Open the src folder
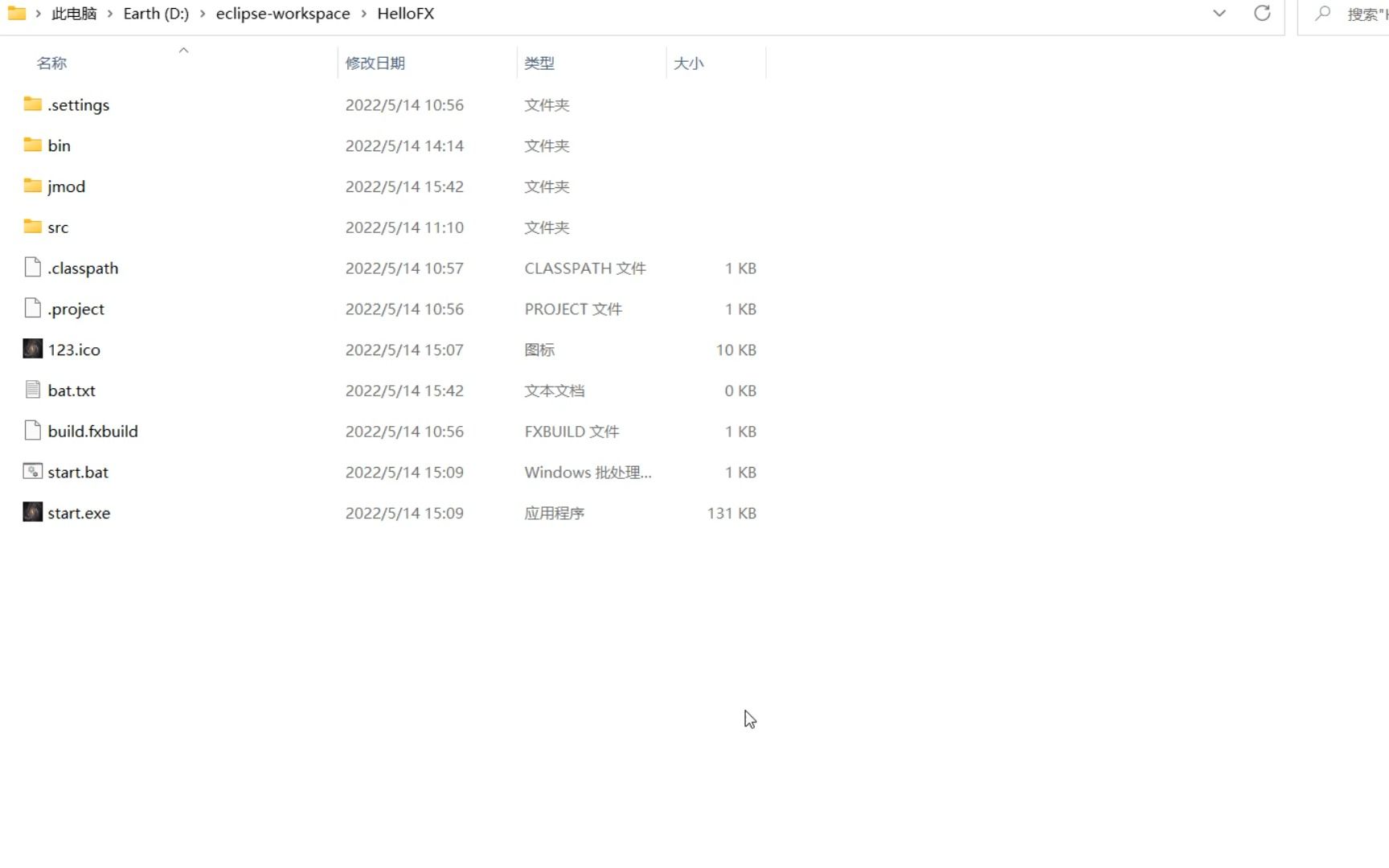The height and width of the screenshot is (868, 1389). pos(57,227)
